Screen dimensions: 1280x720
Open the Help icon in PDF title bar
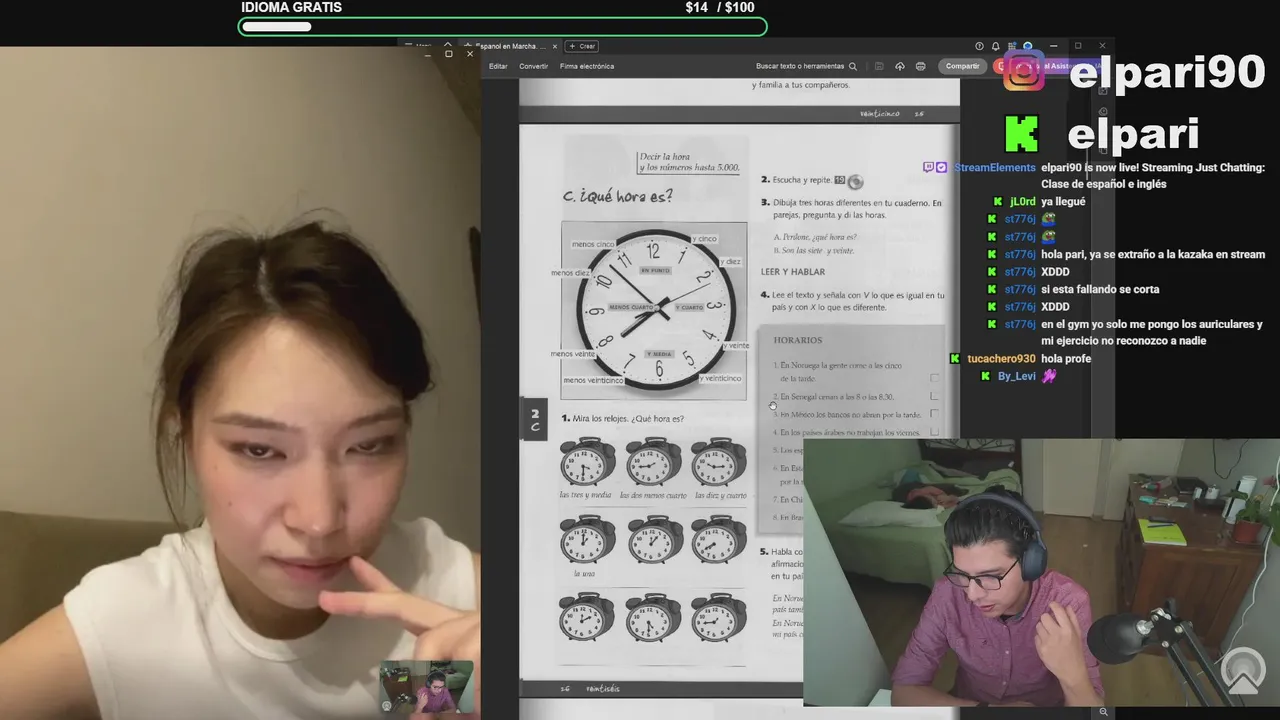(979, 46)
